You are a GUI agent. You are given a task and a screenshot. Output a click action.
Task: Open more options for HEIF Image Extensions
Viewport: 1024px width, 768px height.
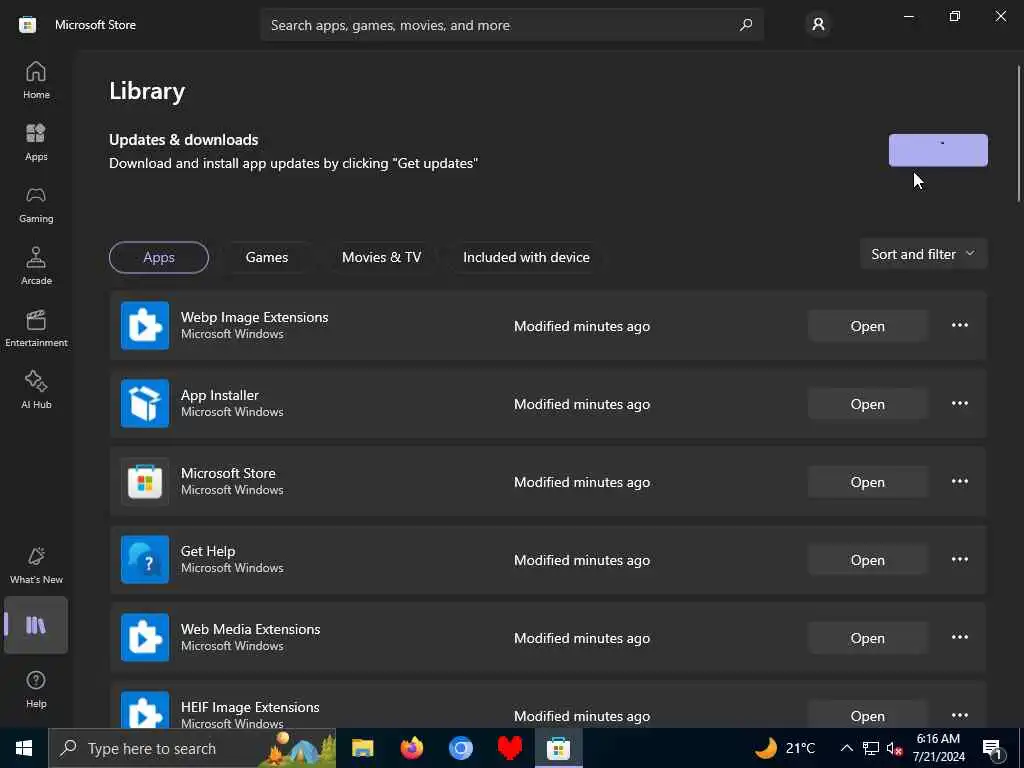click(x=959, y=715)
